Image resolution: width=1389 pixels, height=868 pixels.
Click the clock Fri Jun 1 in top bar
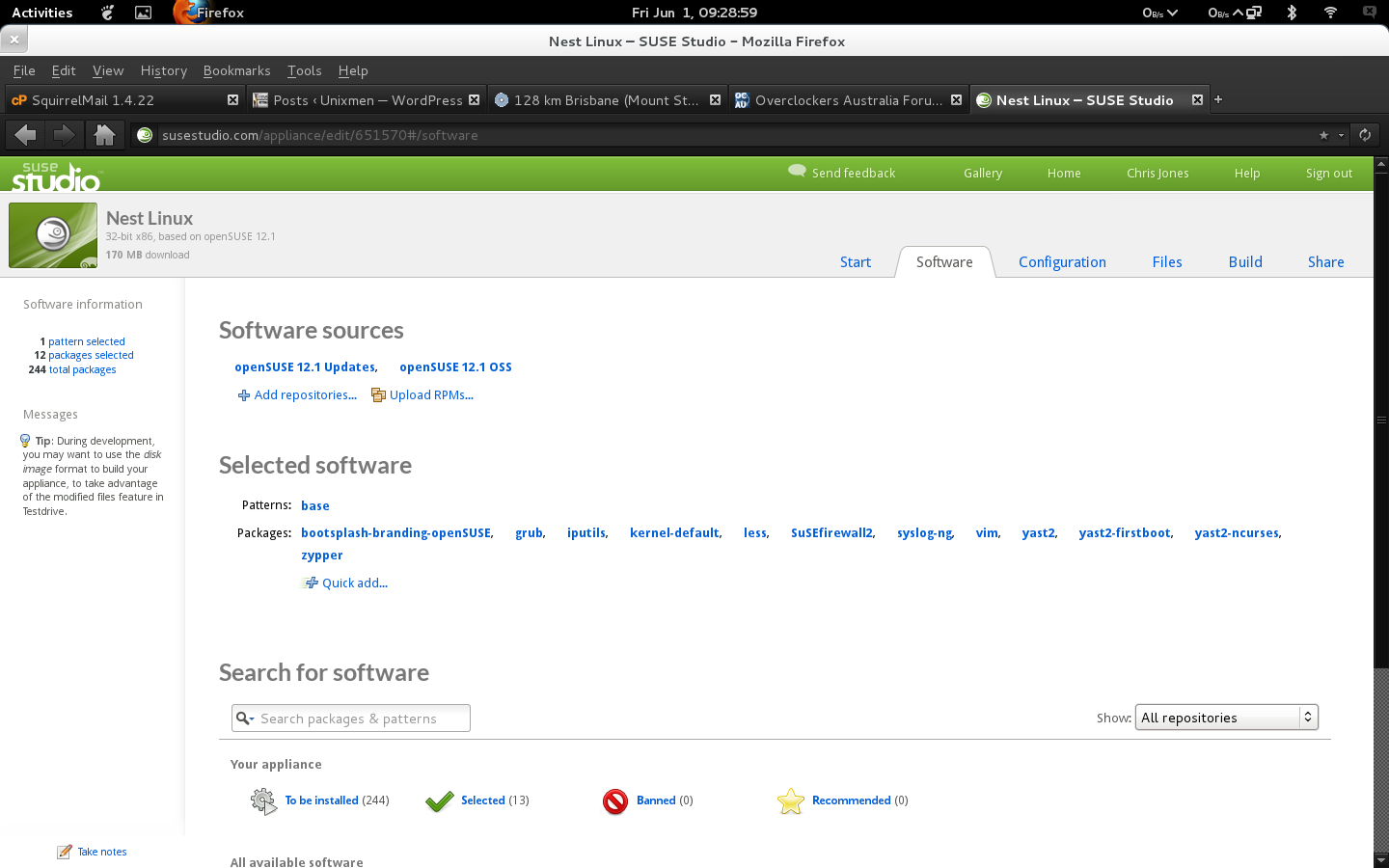click(694, 13)
